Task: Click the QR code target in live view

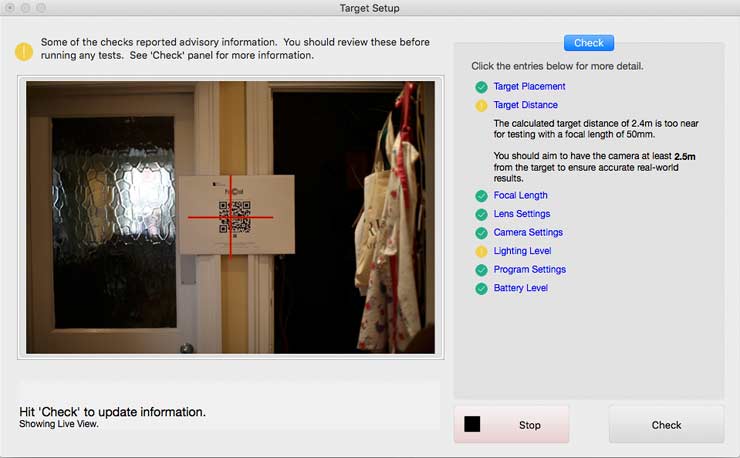Action: pyautogui.click(x=235, y=217)
